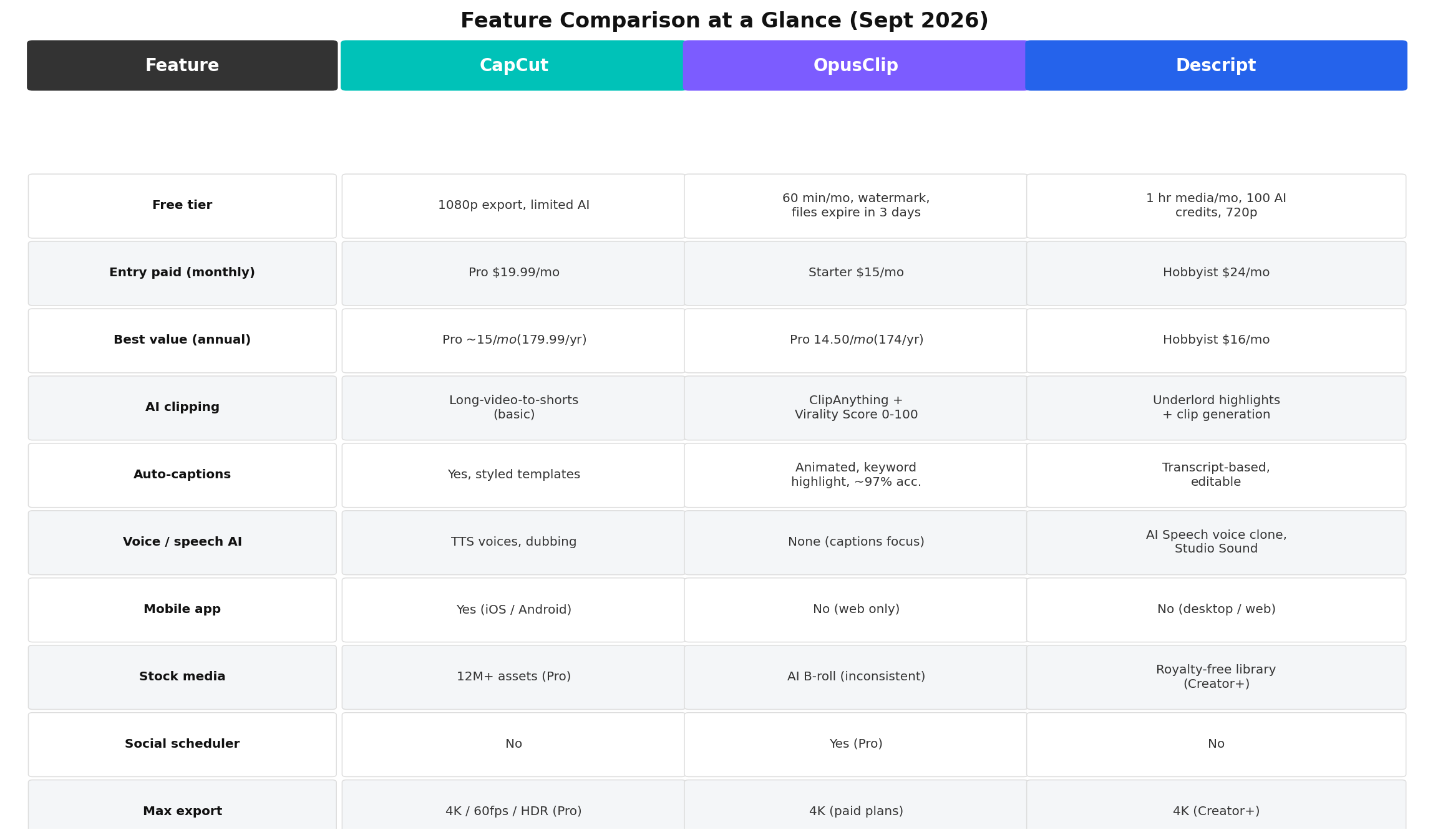1448x840 pixels.
Task: Click the CapCut Pro 179.99/yr cell
Action: pos(513,340)
